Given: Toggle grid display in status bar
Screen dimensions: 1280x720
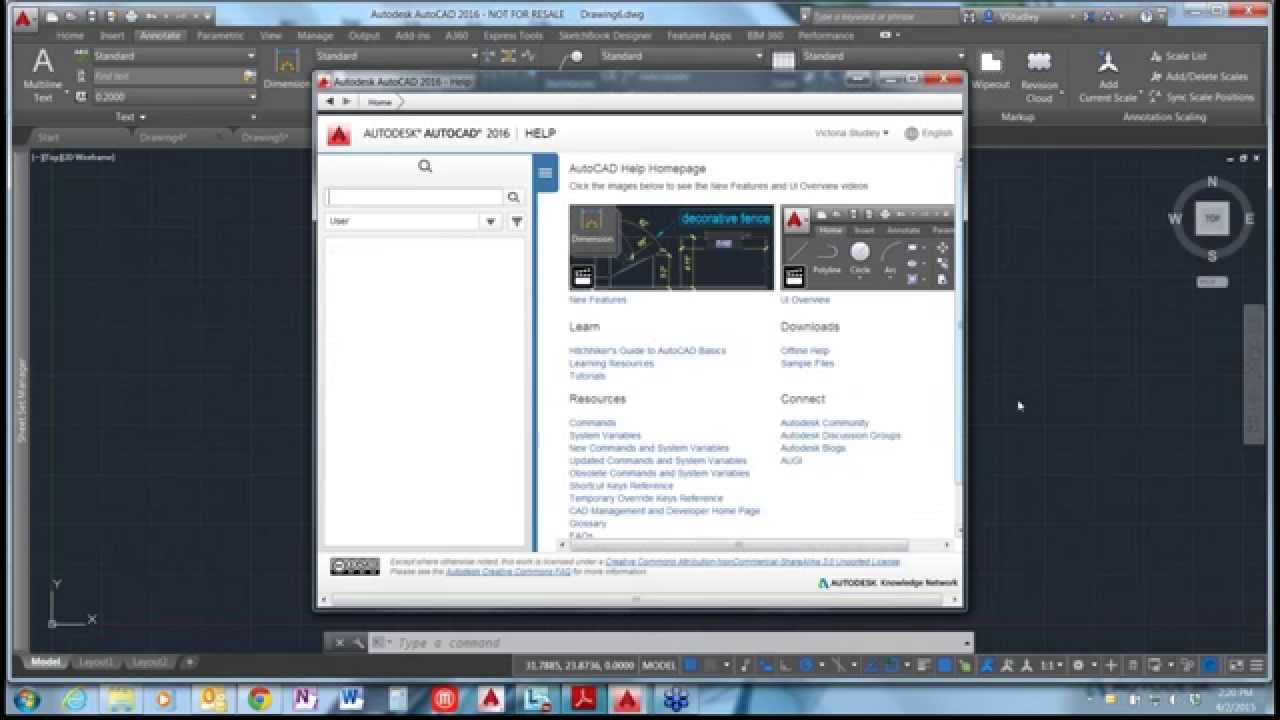Looking at the screenshot, I should [690, 664].
